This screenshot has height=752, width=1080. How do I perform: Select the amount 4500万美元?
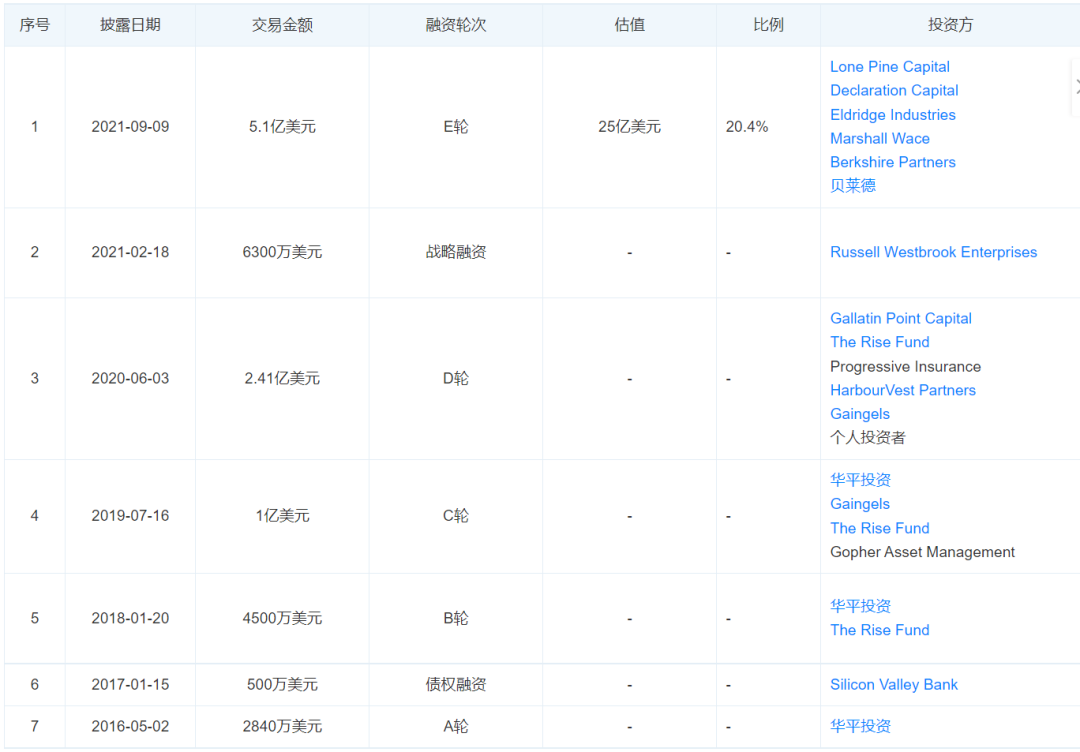click(x=282, y=618)
